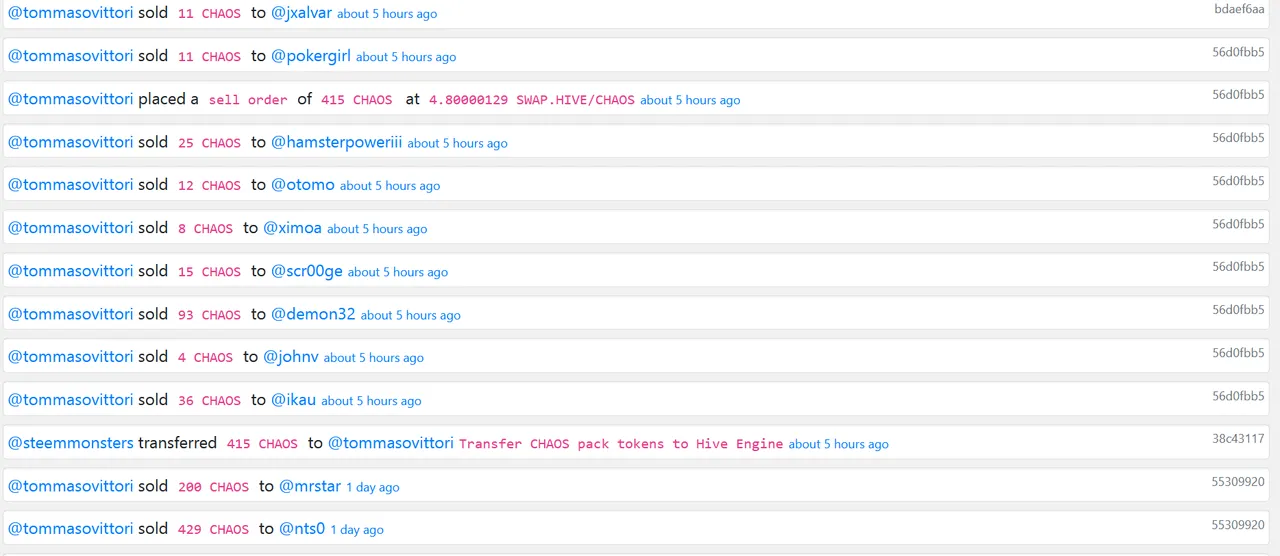Open transaction ID 56d0fbb5 in the @demon32 row
This screenshot has height=556, width=1280.
point(1239,310)
